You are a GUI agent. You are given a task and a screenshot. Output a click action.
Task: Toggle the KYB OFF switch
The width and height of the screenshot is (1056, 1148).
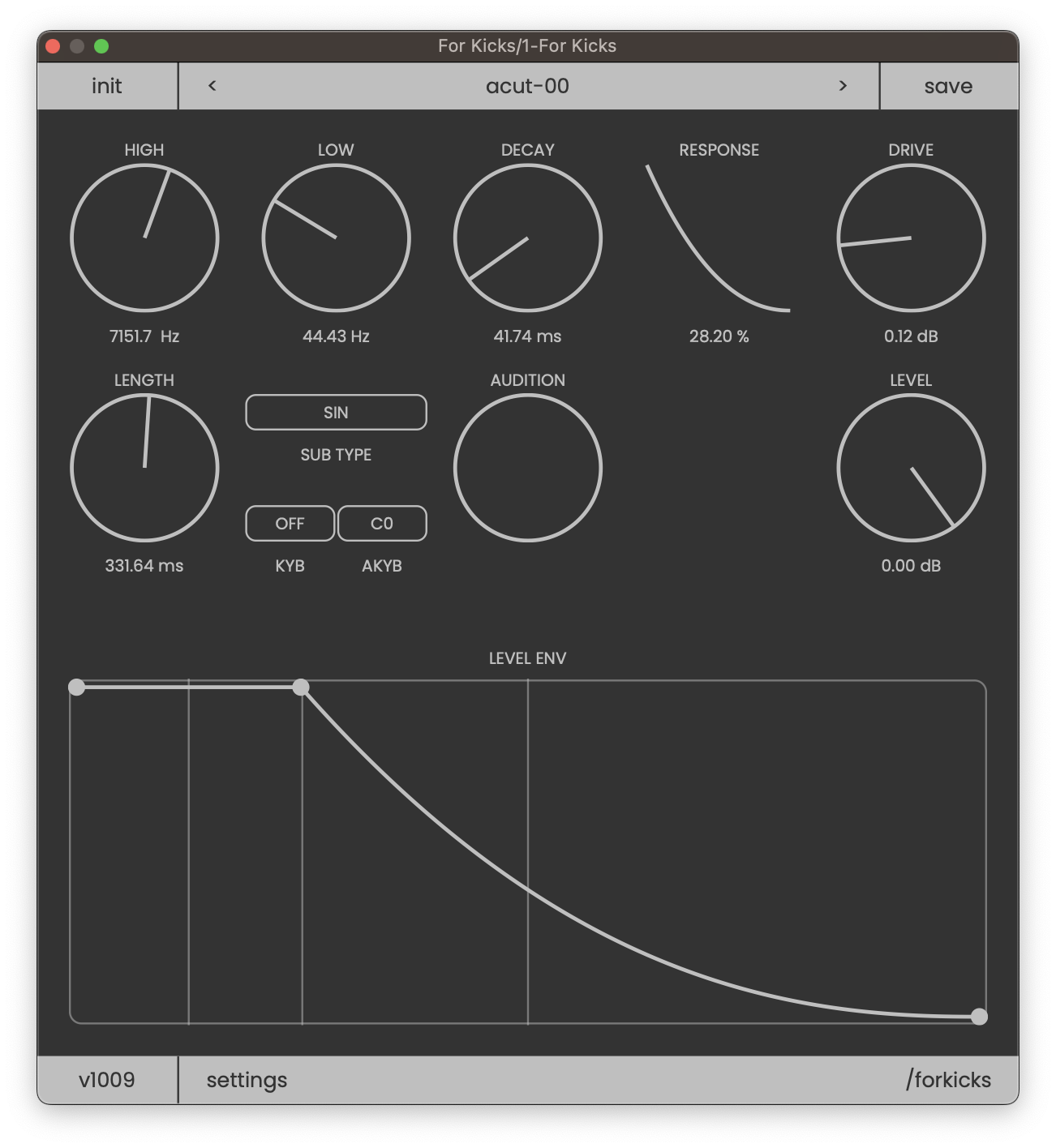(x=290, y=524)
